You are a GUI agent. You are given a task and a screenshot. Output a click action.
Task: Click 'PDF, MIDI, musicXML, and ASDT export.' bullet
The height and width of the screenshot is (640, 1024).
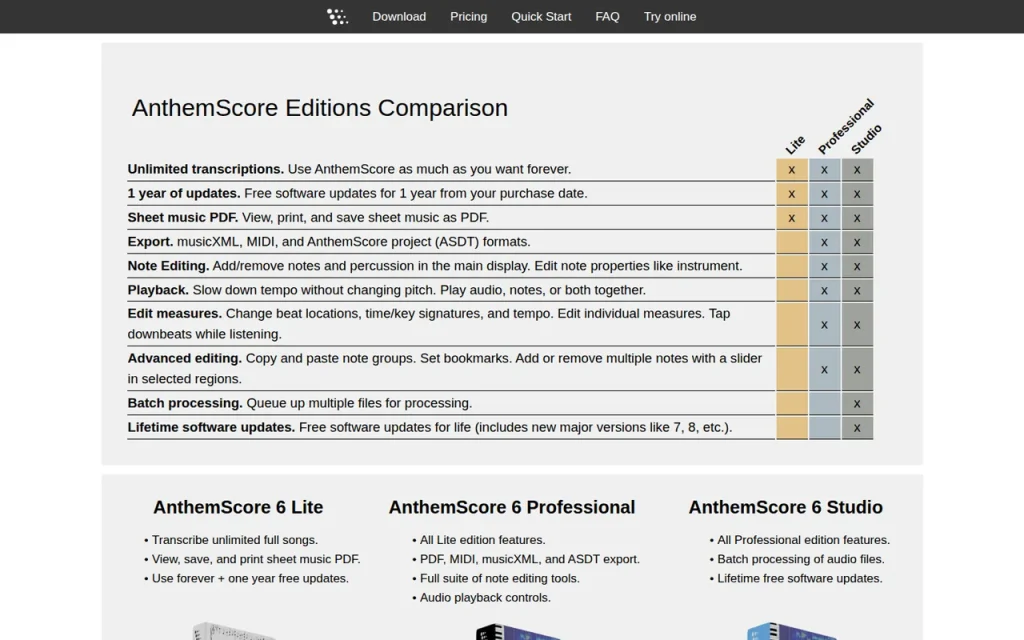click(530, 559)
